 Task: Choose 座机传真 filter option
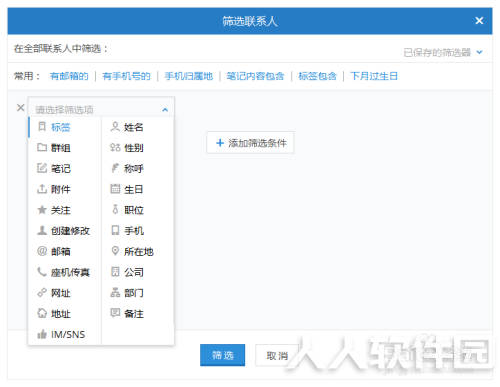(x=65, y=272)
